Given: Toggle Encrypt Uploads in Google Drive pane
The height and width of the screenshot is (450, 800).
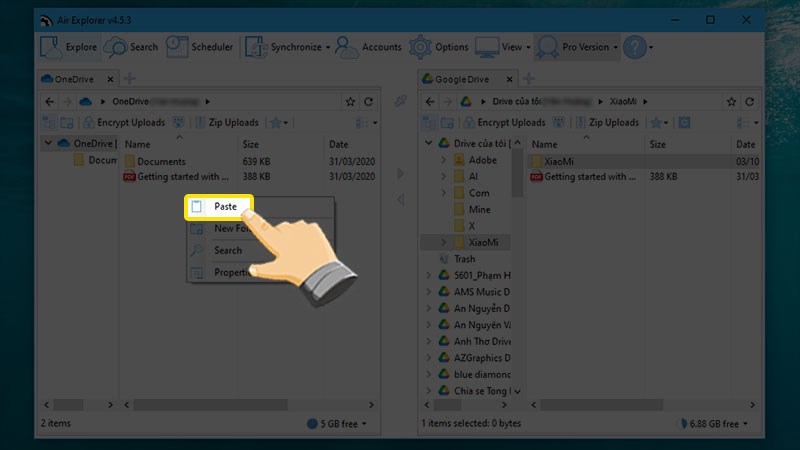Looking at the screenshot, I should [x=504, y=122].
